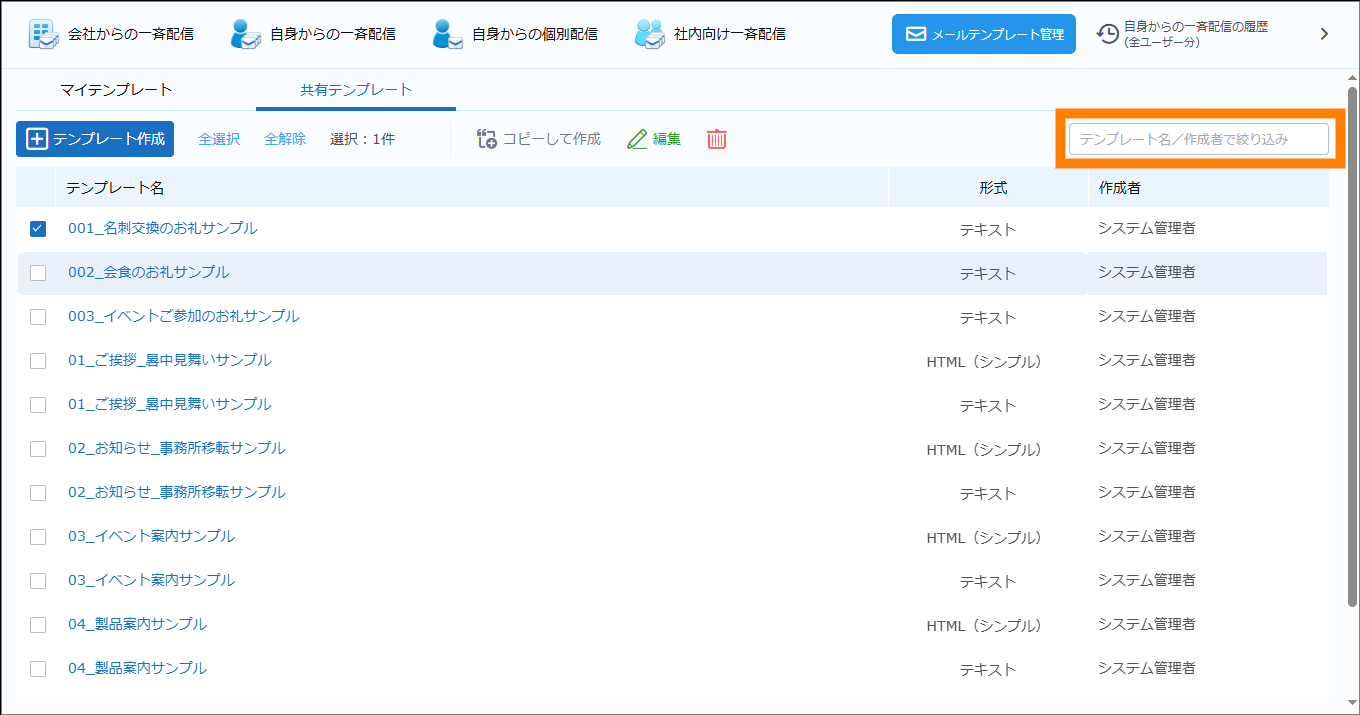This screenshot has height=715, width=1360.
Task: Click the メールテンプレート管理 button
Action: [x=984, y=34]
